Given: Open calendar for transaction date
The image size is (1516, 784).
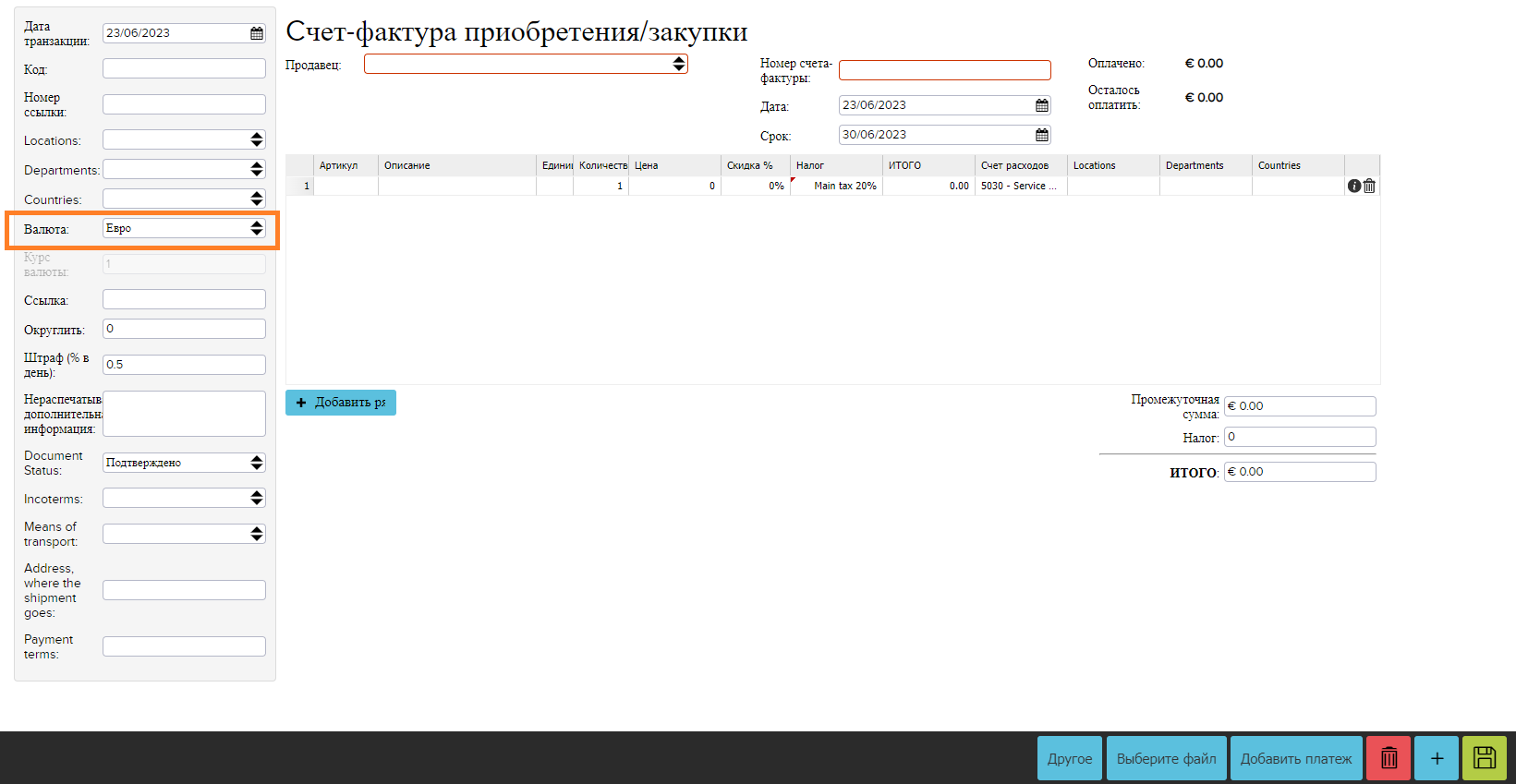Looking at the screenshot, I should pos(257,33).
